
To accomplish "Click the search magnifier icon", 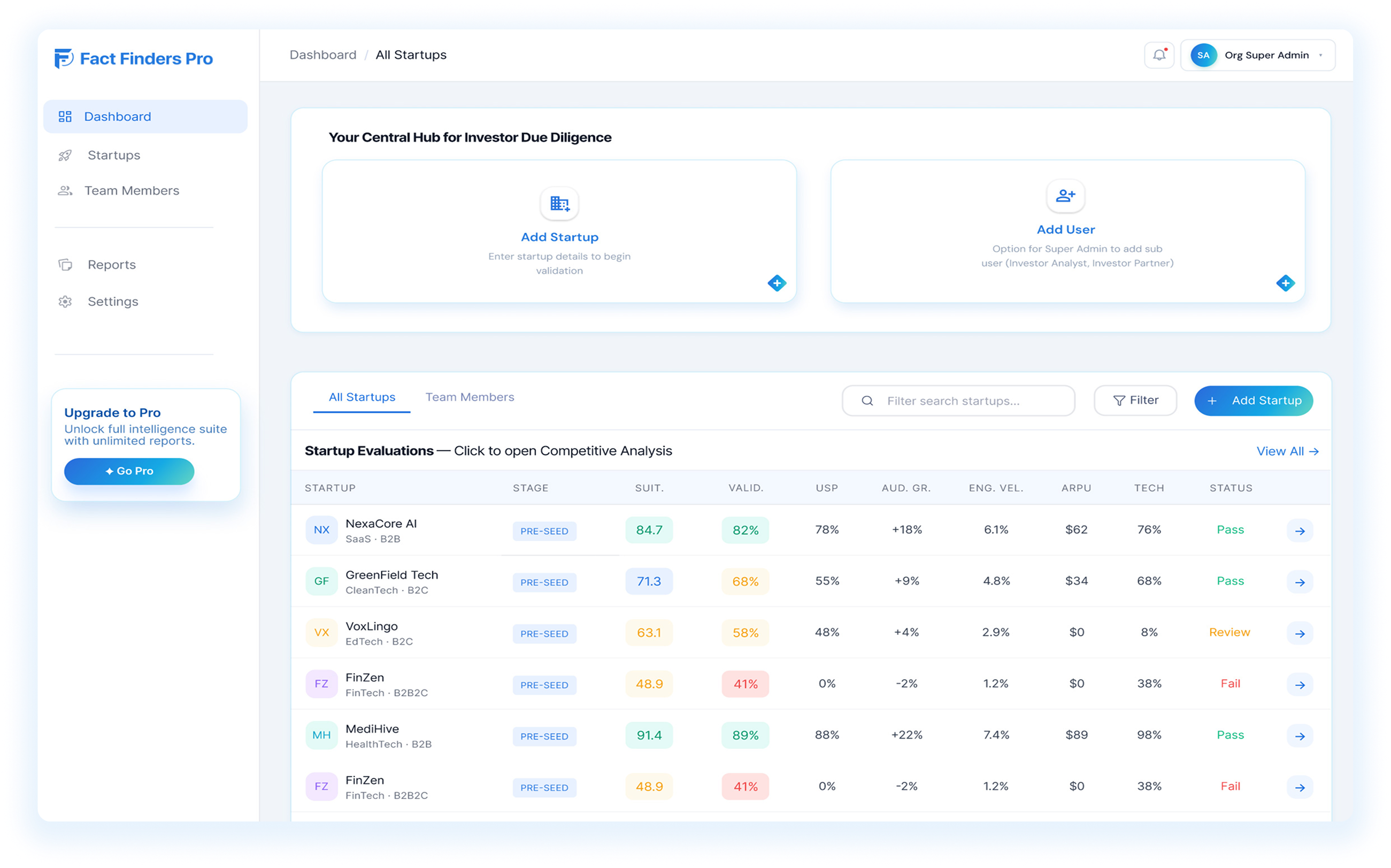I will pos(867,401).
